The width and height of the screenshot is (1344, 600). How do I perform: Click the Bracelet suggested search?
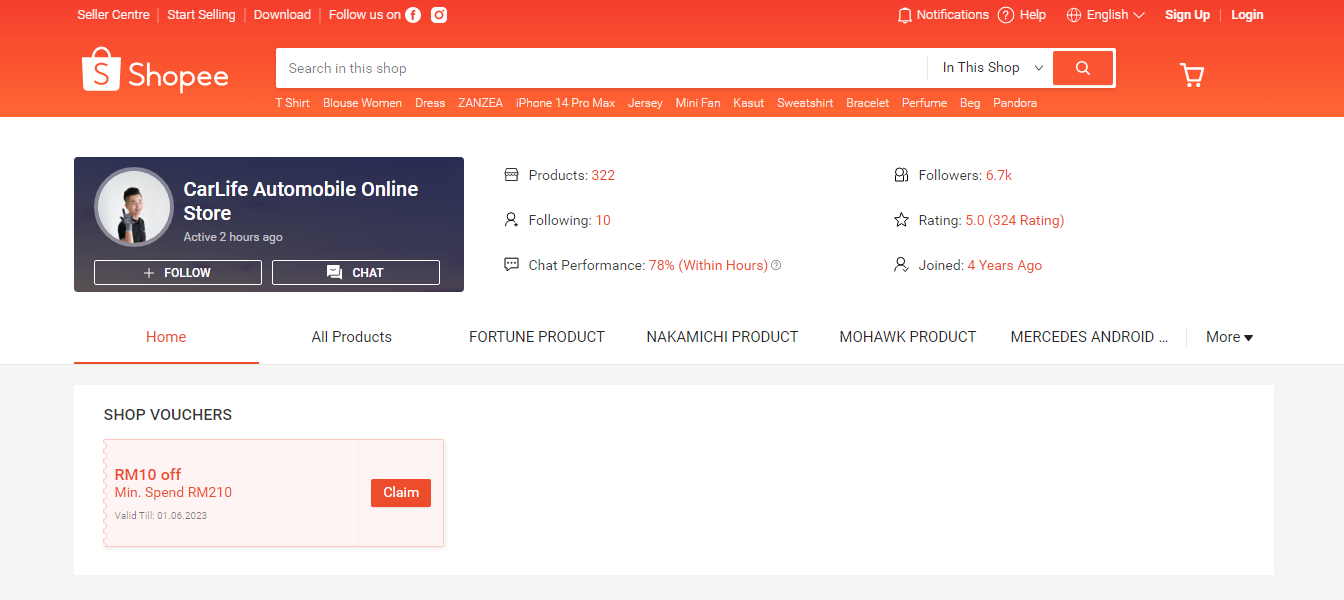click(x=867, y=103)
